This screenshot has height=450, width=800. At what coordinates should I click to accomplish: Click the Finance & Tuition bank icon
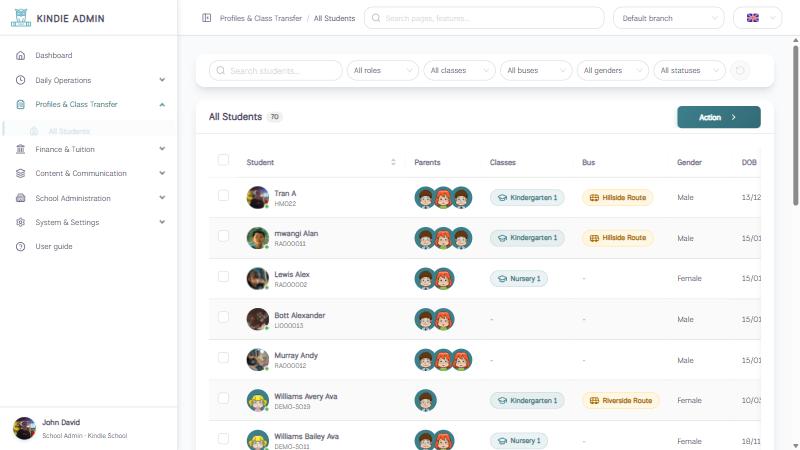(x=20, y=149)
